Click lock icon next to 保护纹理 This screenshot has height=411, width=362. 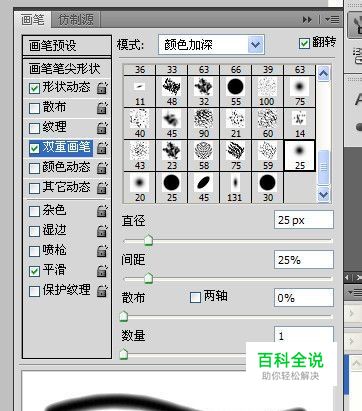102,291
